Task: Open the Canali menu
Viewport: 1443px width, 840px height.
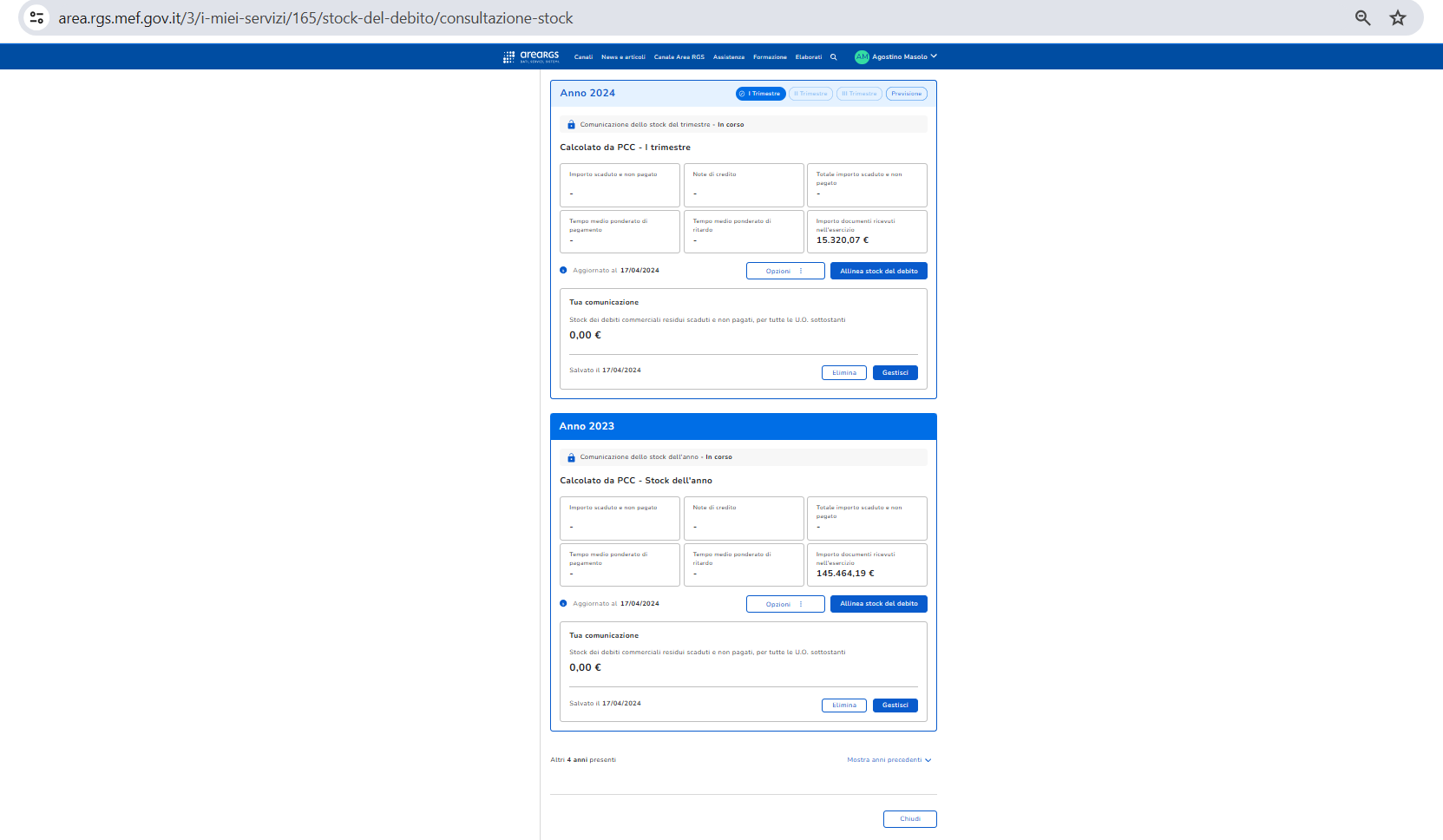Action: 583,57
